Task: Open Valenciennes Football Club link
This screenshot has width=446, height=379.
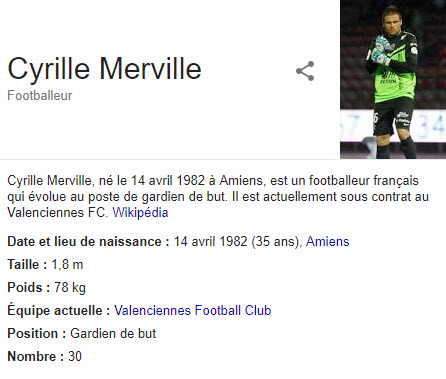Action: [x=193, y=310]
